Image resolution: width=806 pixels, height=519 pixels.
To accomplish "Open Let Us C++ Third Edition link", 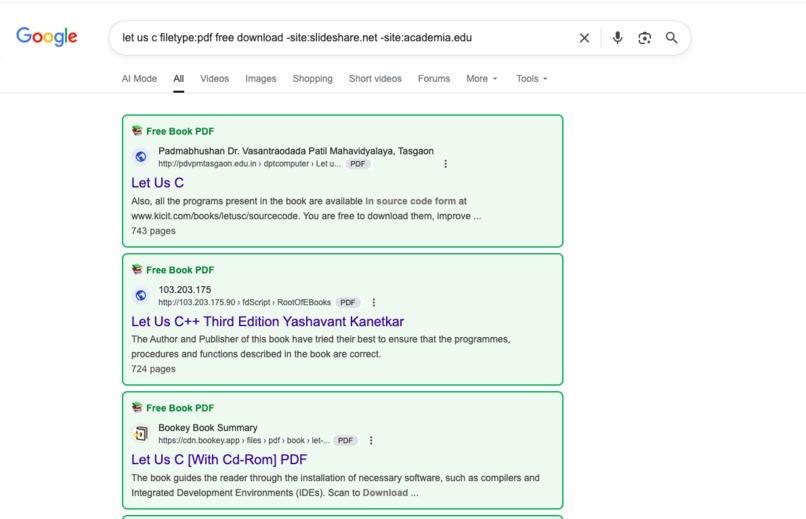I will [x=267, y=322].
